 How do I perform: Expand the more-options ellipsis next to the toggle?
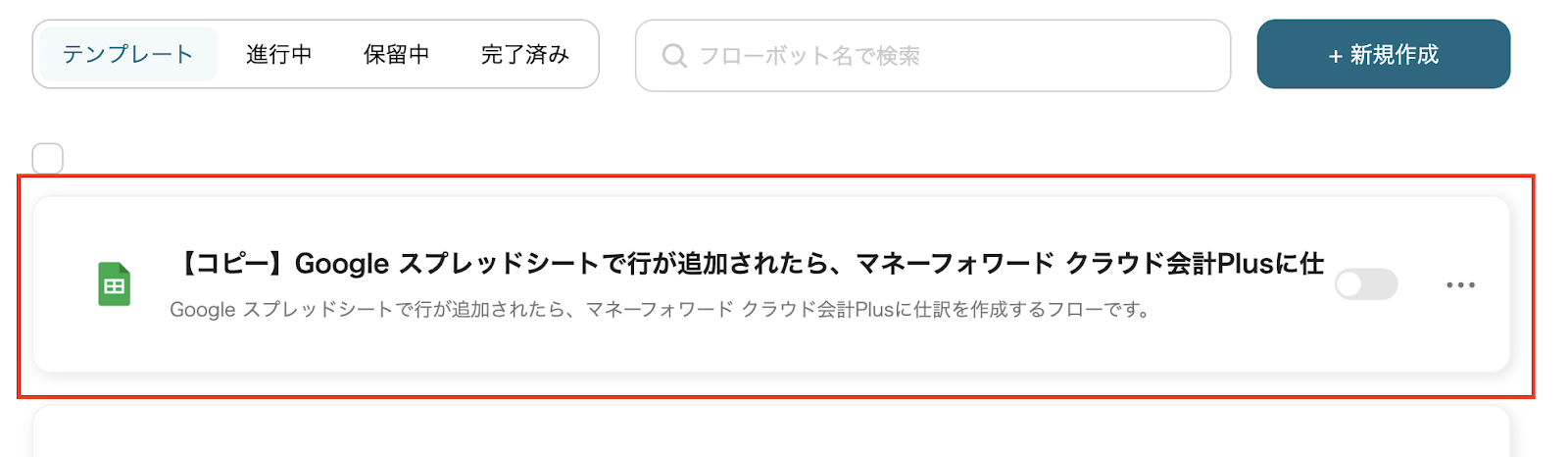tap(1460, 284)
